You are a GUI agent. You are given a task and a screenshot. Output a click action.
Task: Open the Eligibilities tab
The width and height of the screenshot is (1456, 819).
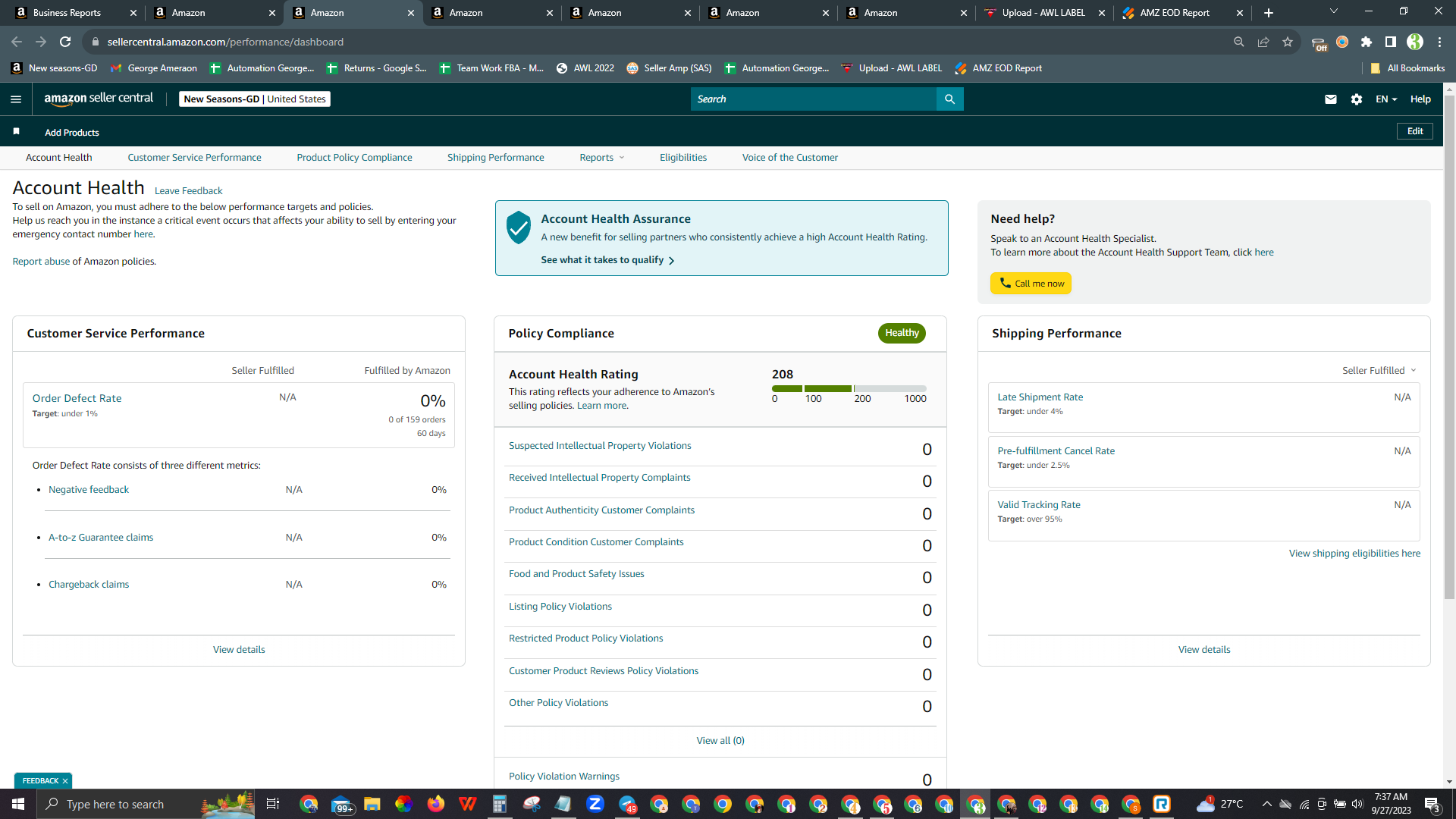coord(683,158)
